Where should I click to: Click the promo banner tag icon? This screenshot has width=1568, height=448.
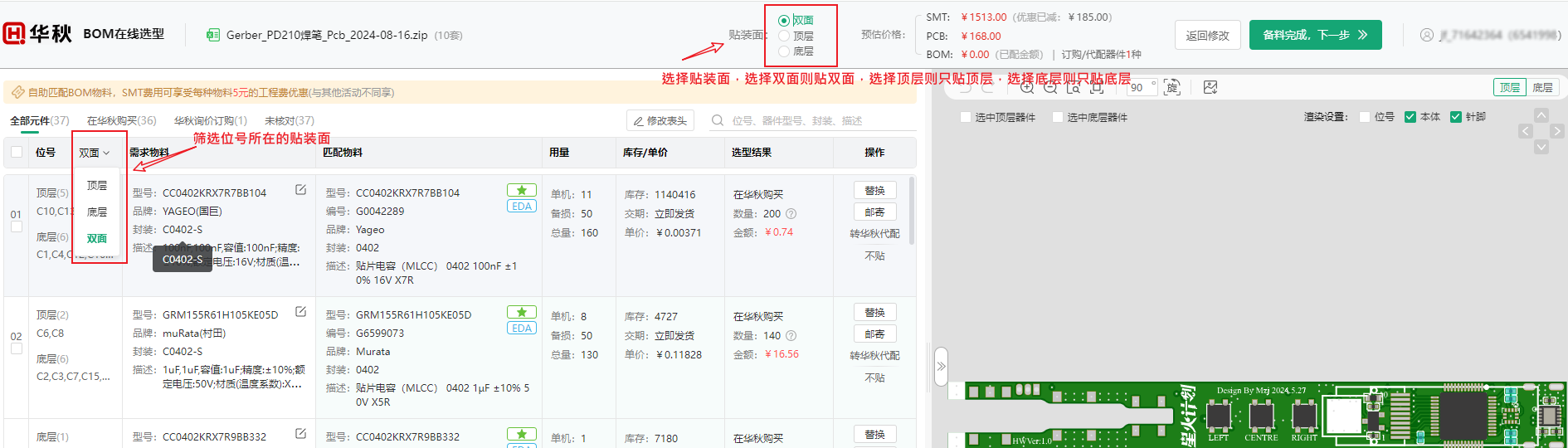pos(17,92)
